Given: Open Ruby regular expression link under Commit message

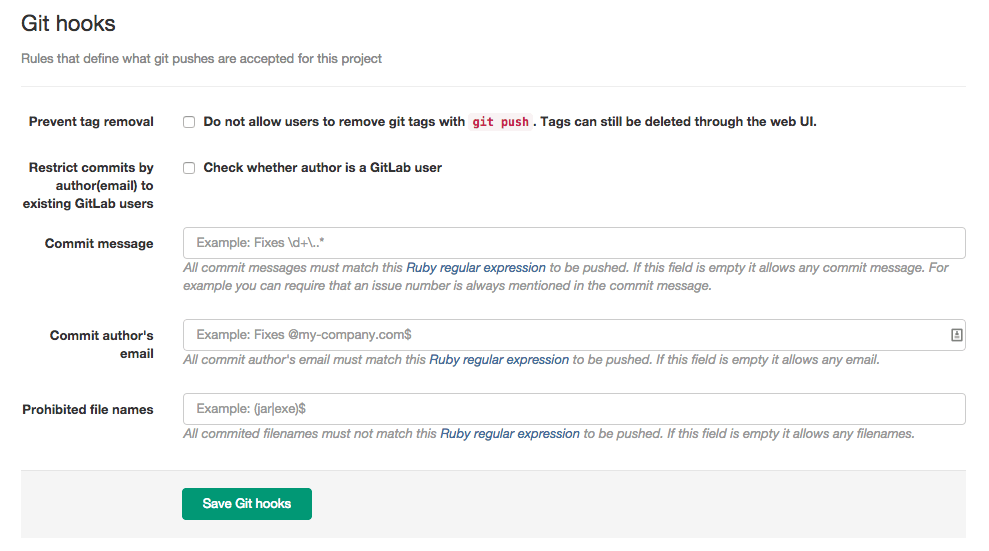Looking at the screenshot, I should [476, 268].
